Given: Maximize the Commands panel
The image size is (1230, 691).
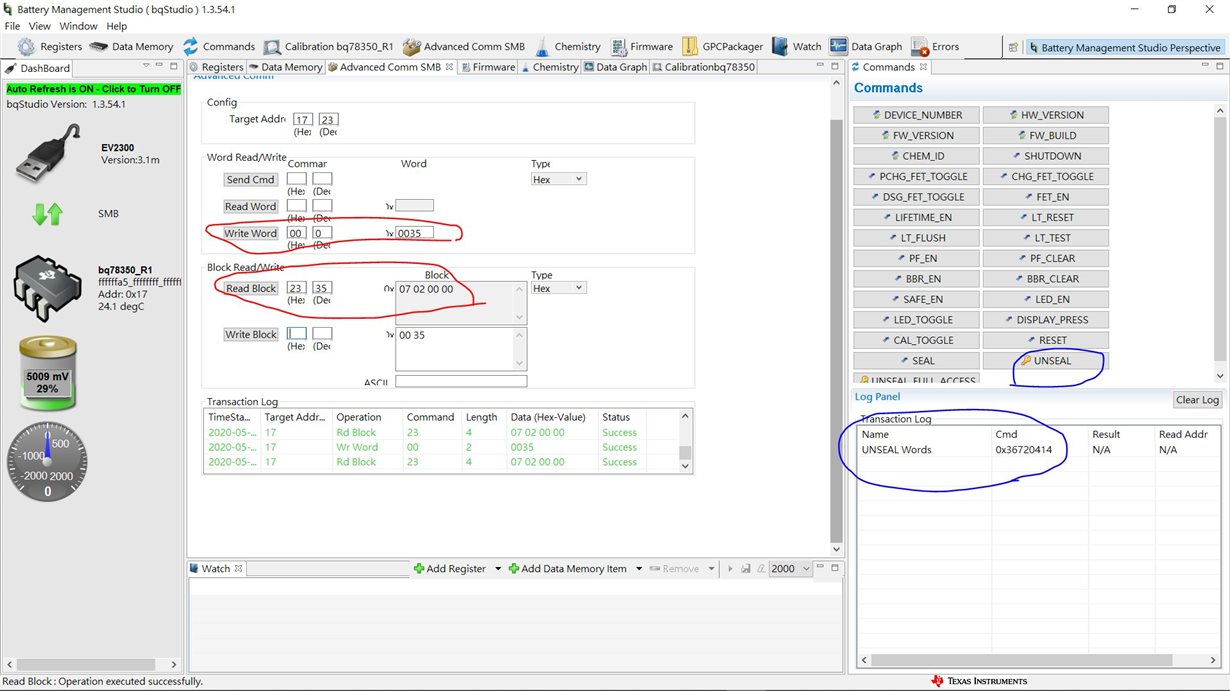Looking at the screenshot, I should pyautogui.click(x=1220, y=67).
